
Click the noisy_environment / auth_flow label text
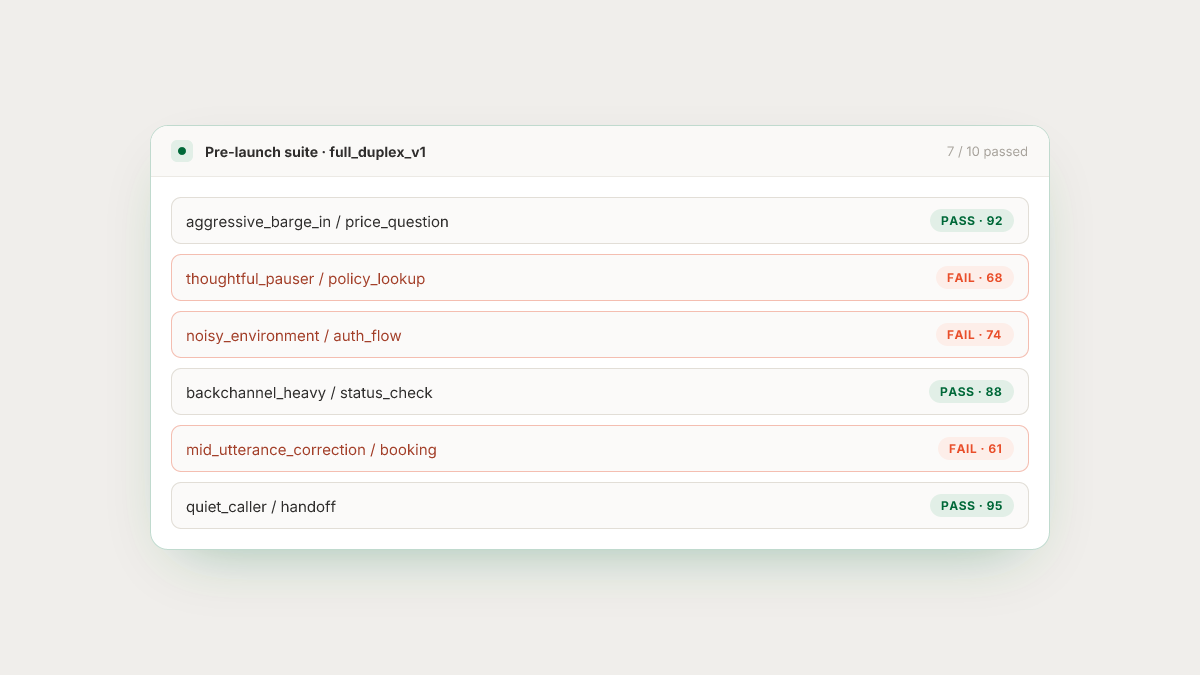[293, 336]
